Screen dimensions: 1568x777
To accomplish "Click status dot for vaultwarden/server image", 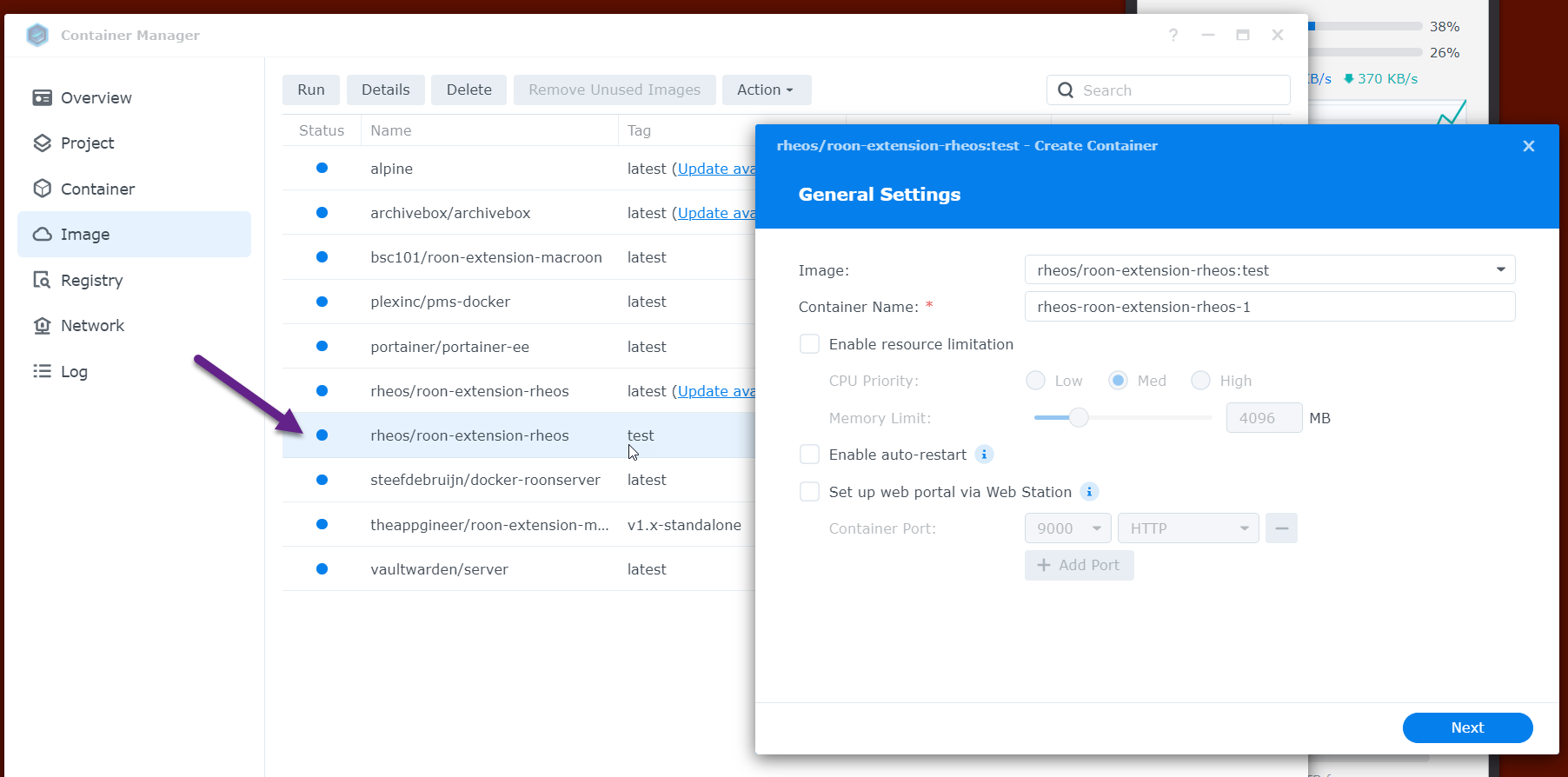I will (322, 569).
